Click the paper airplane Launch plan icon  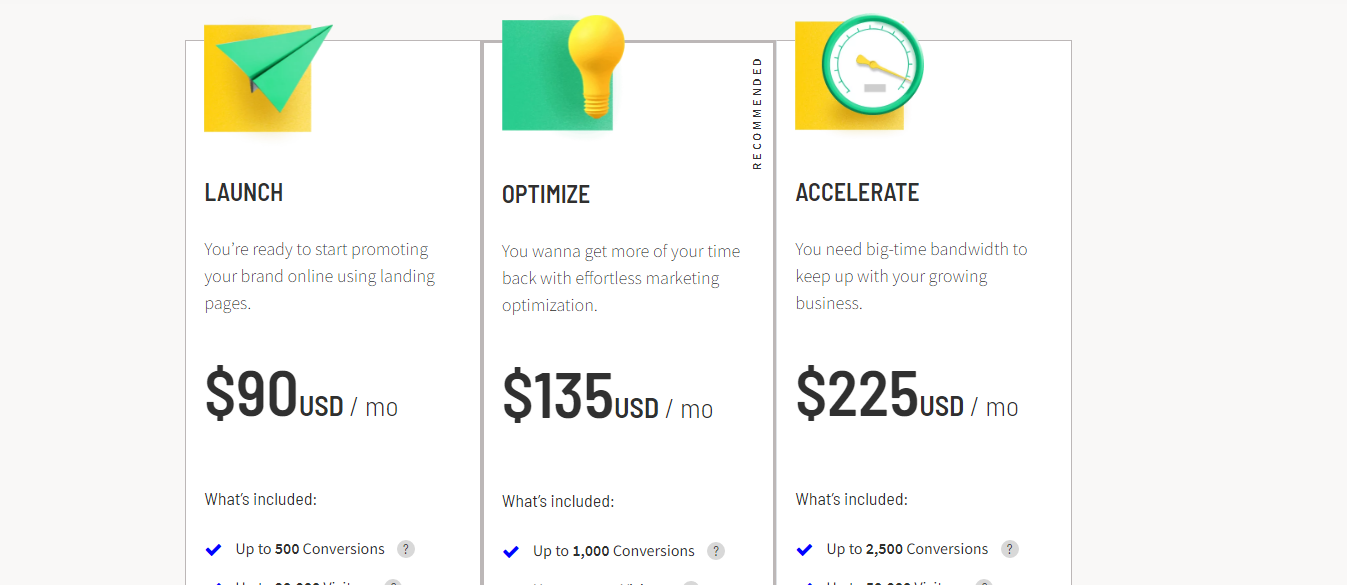[x=268, y=77]
